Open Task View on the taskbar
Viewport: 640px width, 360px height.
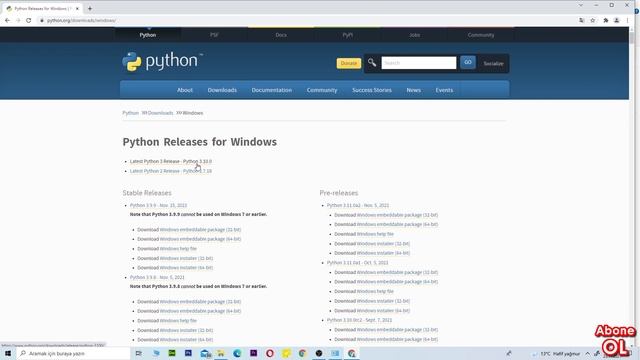[x=139, y=353]
